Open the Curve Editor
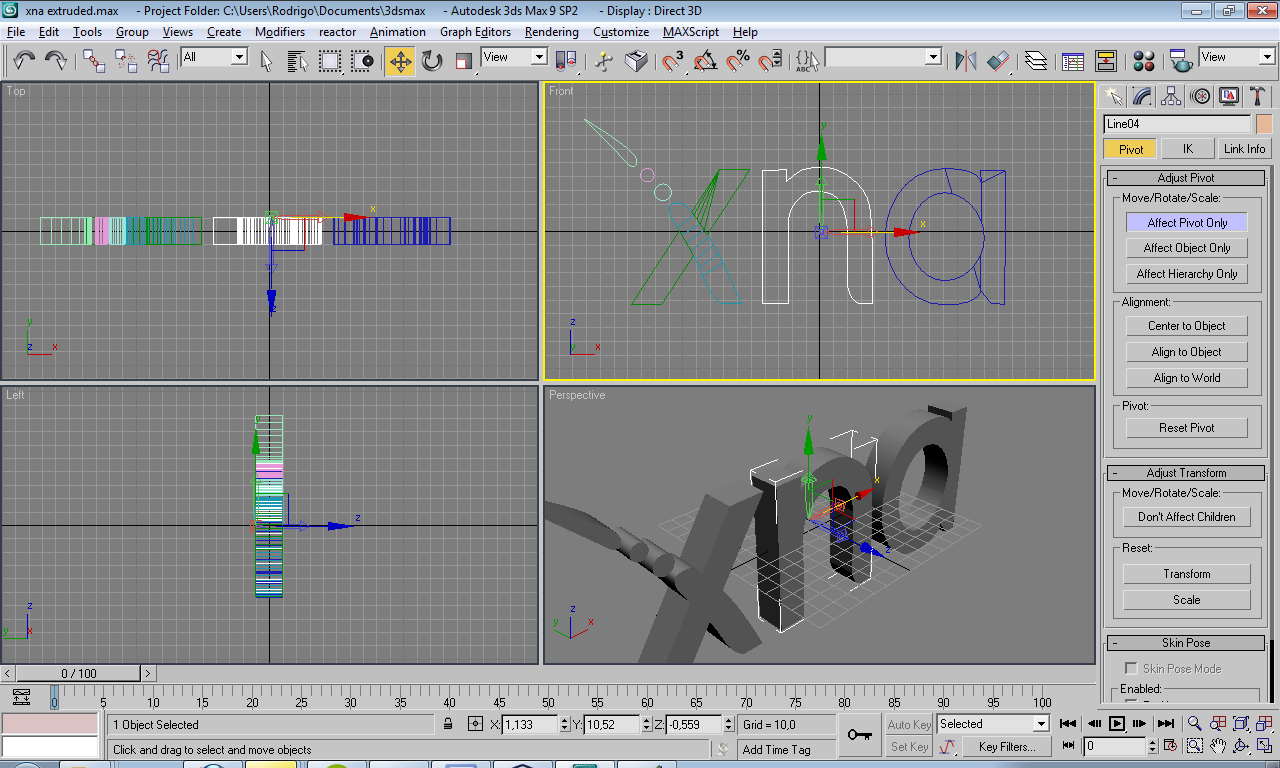The image size is (1280, 768). pos(1073,61)
